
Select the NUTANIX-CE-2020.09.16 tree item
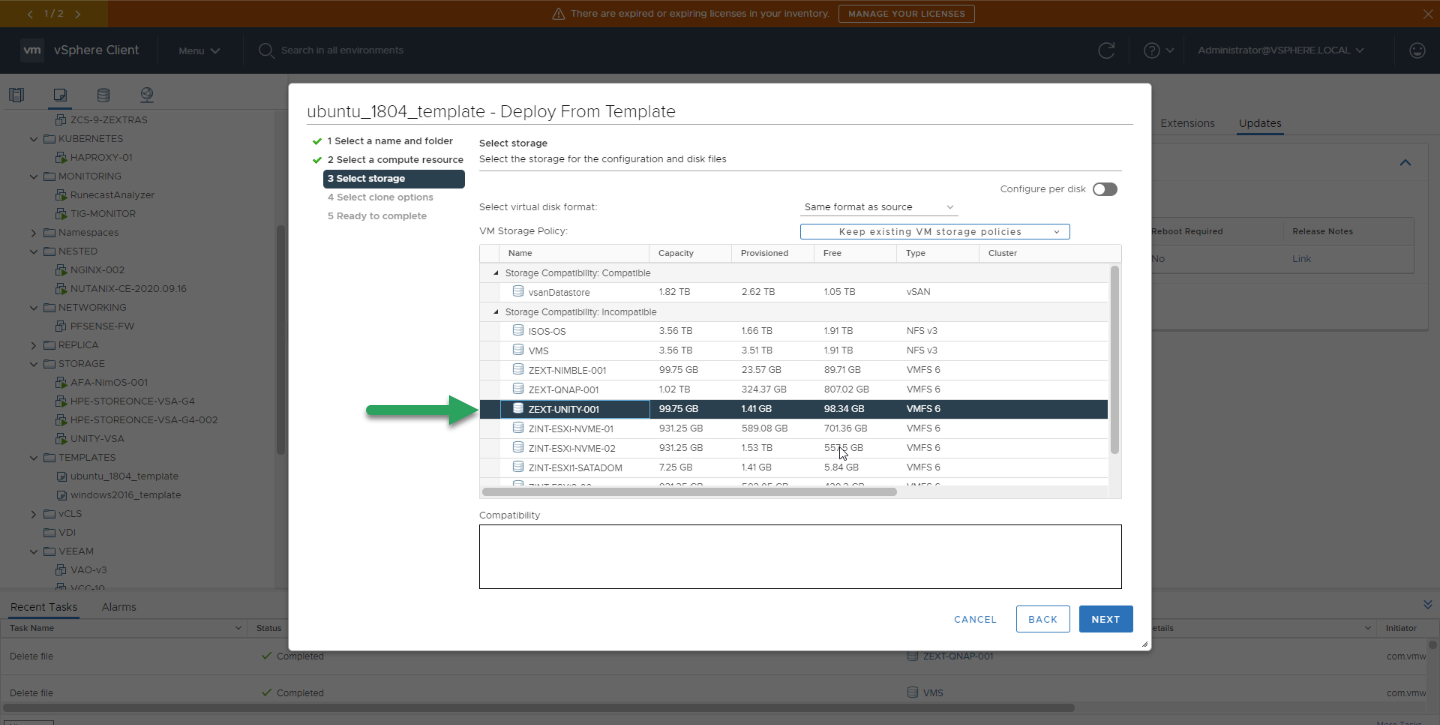click(128, 289)
